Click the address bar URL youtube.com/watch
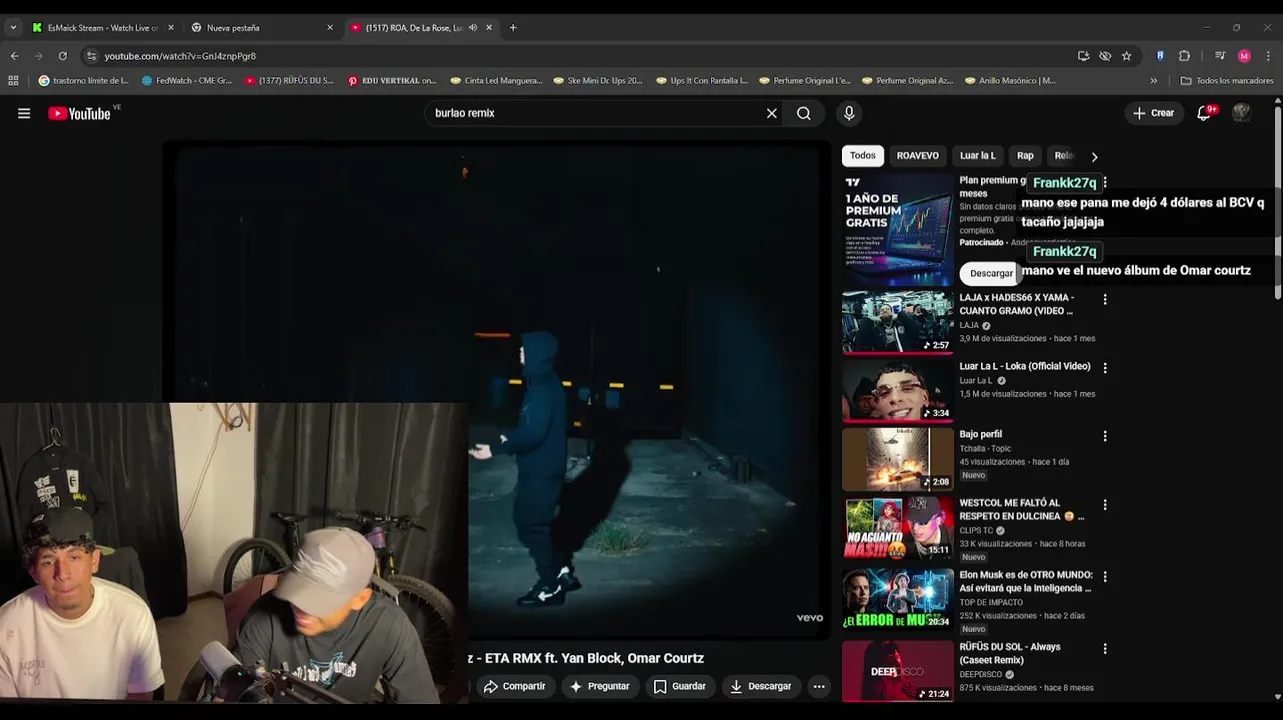1283x720 pixels. tap(180, 56)
